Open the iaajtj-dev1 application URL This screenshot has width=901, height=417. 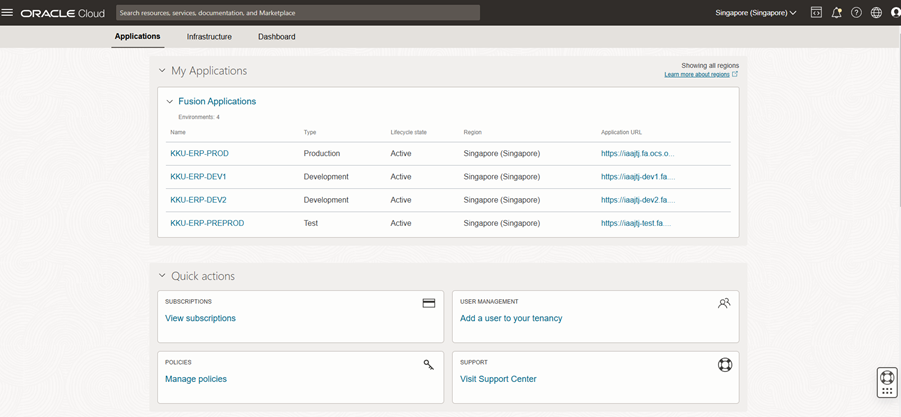point(638,177)
